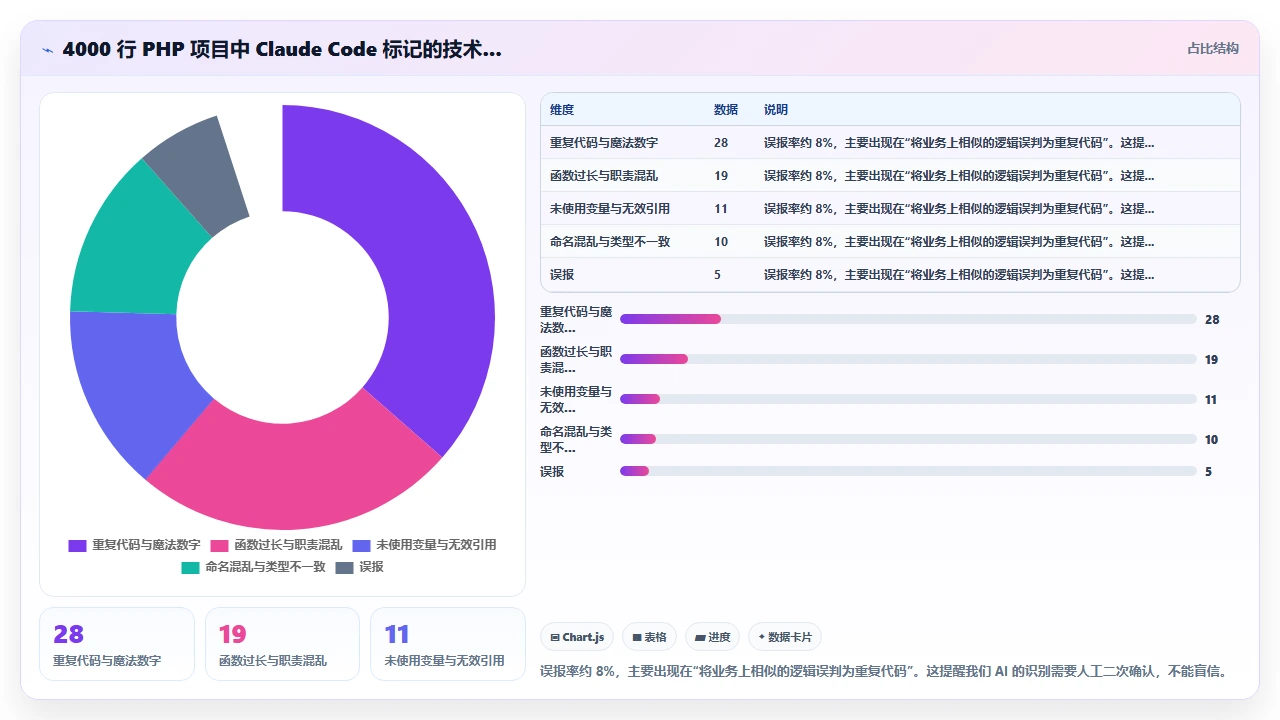The height and width of the screenshot is (720, 1280).
Task: Toggle legend item 重复代码与魔法数字
Action: click(x=134, y=545)
